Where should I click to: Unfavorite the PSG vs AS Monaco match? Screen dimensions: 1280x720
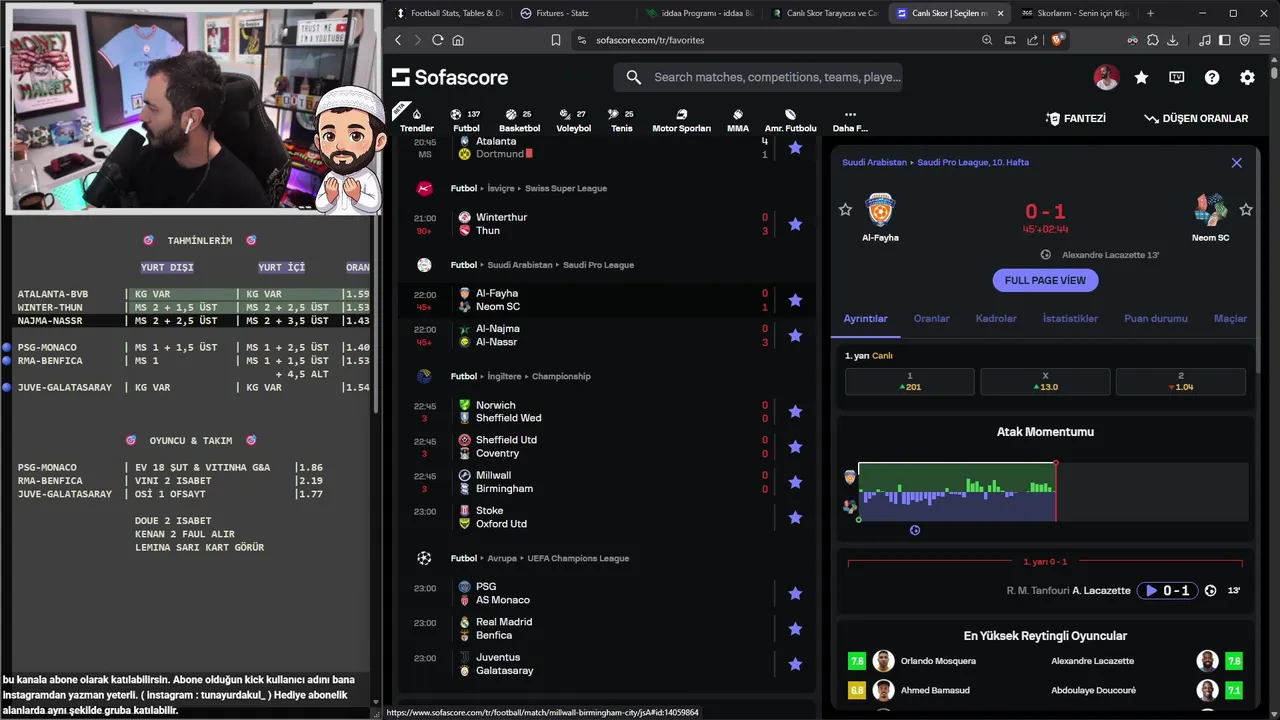(795, 593)
